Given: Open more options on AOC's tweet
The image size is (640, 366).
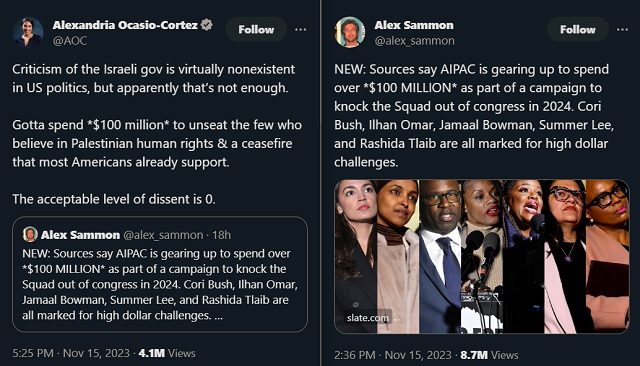Looking at the screenshot, I should coord(300,29).
